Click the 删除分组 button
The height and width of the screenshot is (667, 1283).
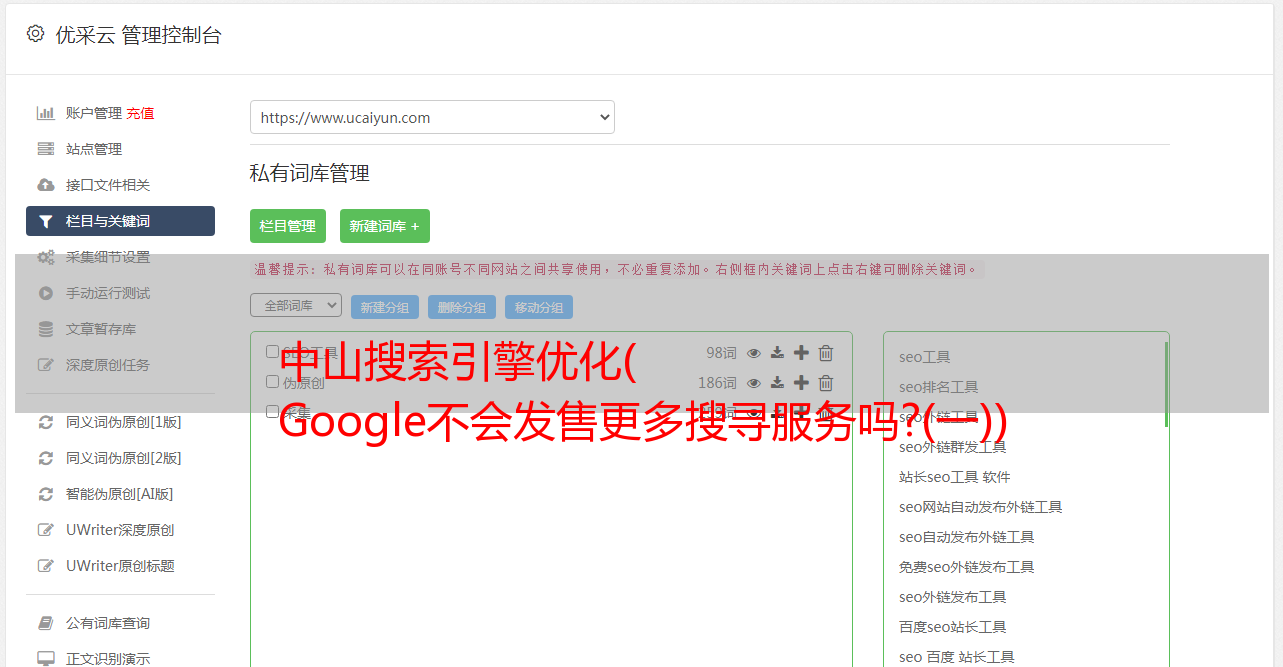coord(462,307)
